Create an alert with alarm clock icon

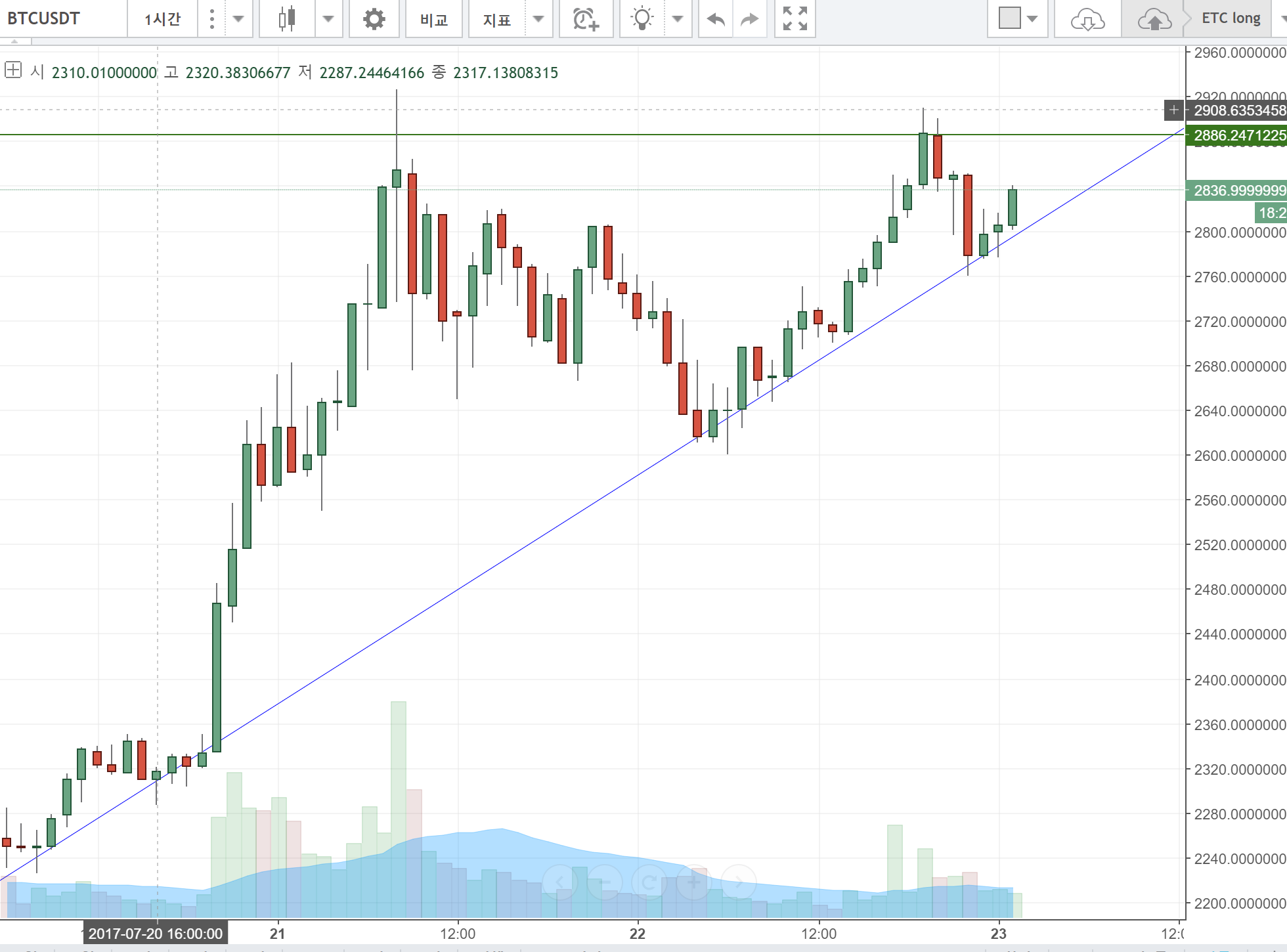pyautogui.click(x=586, y=19)
